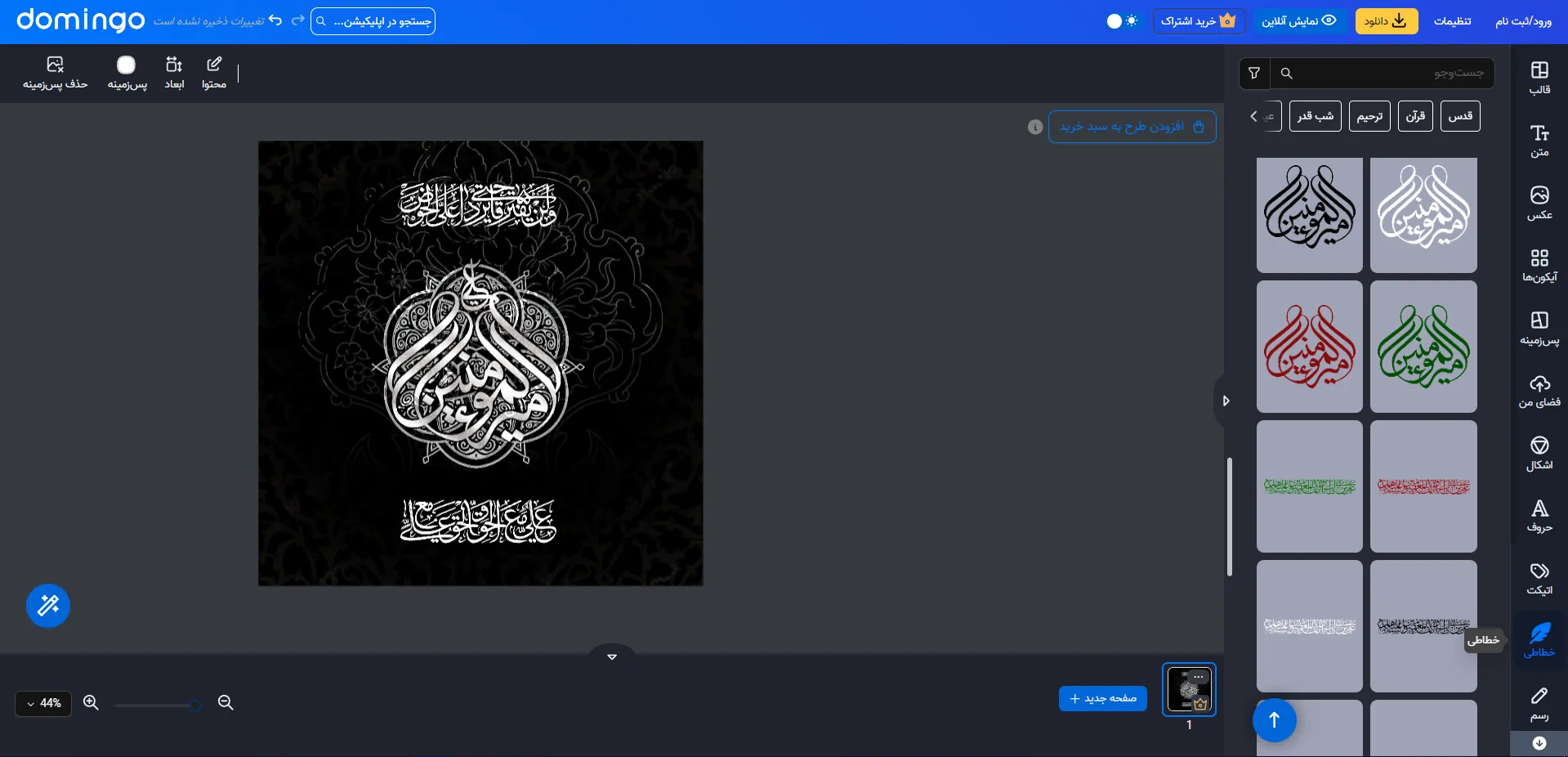
Task: Select the شب قدر category tag
Action: pyautogui.click(x=1316, y=116)
